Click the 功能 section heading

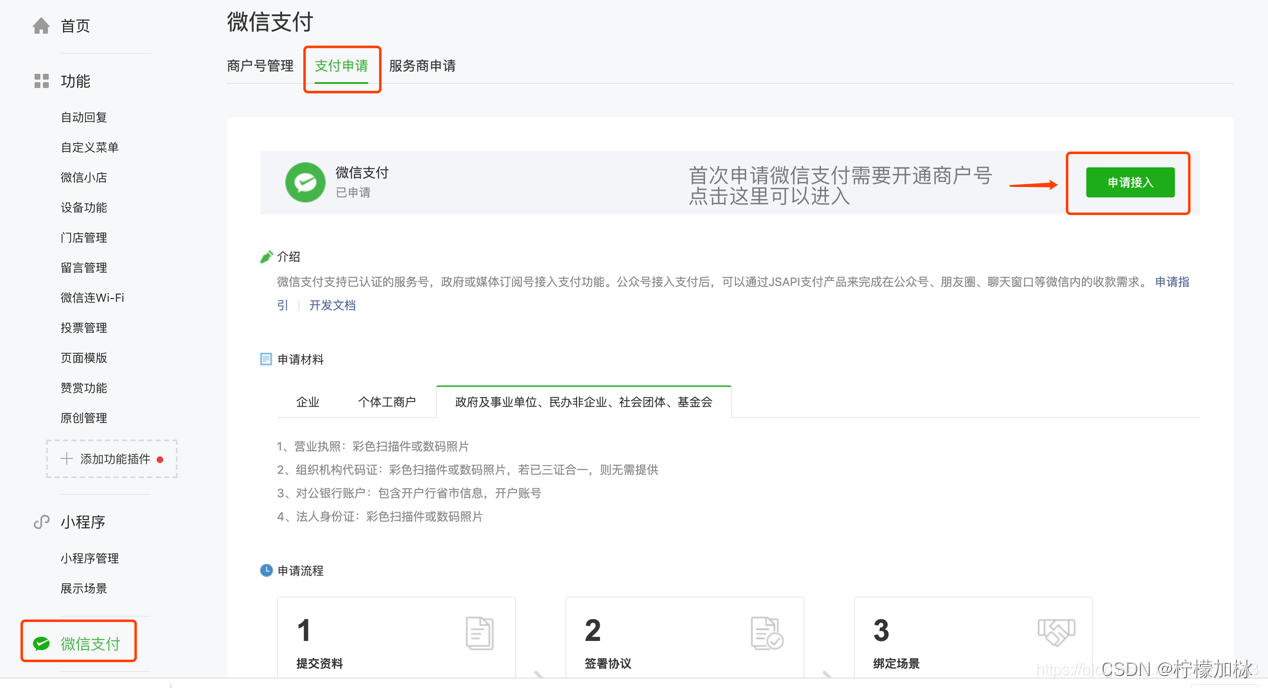pyautogui.click(x=75, y=81)
